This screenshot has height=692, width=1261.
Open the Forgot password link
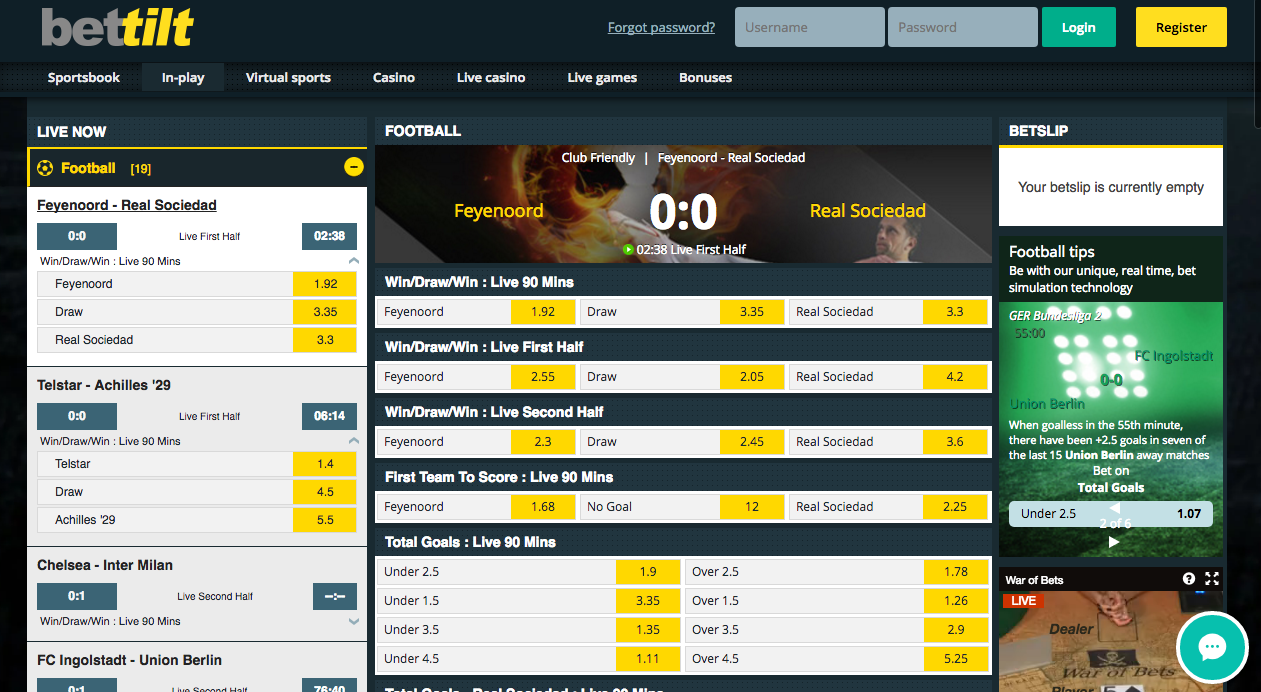[x=661, y=27]
